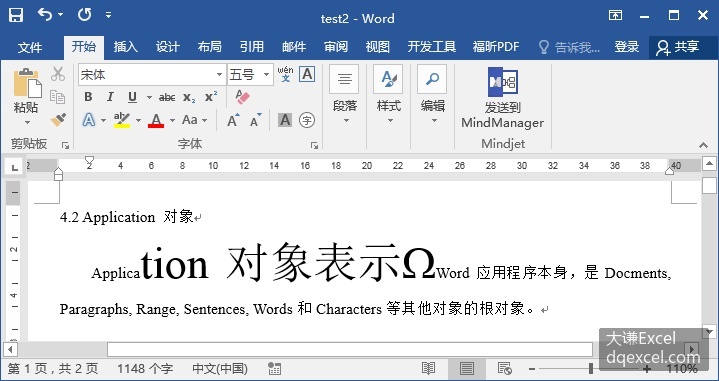Click the 登录 sign-in link
Screen dimensions: 719x381
pos(626,47)
